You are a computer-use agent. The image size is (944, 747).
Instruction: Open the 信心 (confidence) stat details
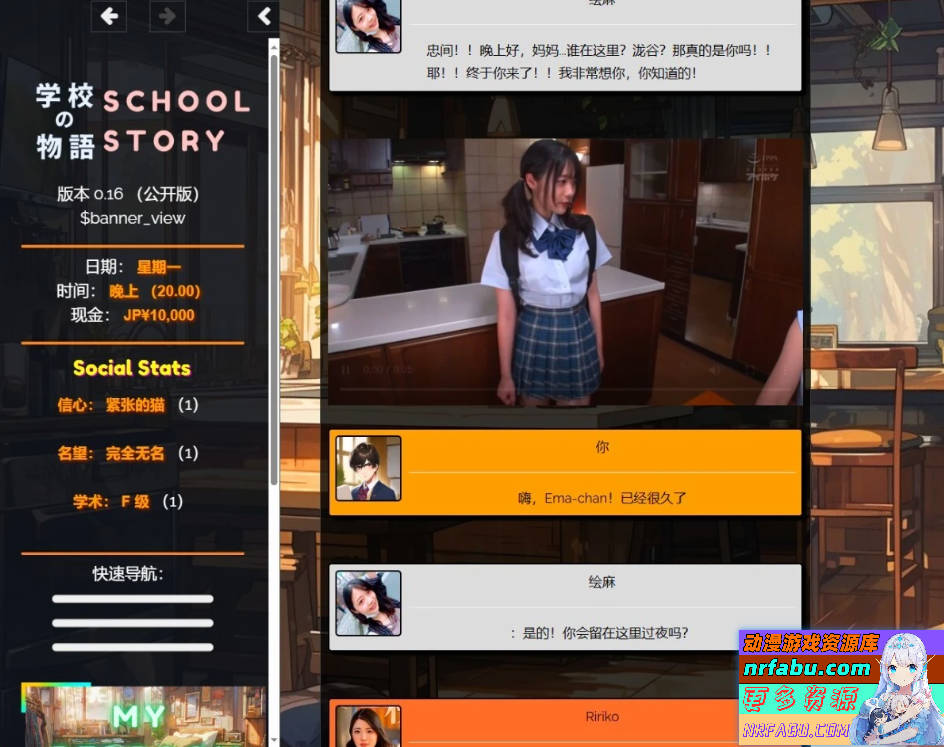(110, 405)
